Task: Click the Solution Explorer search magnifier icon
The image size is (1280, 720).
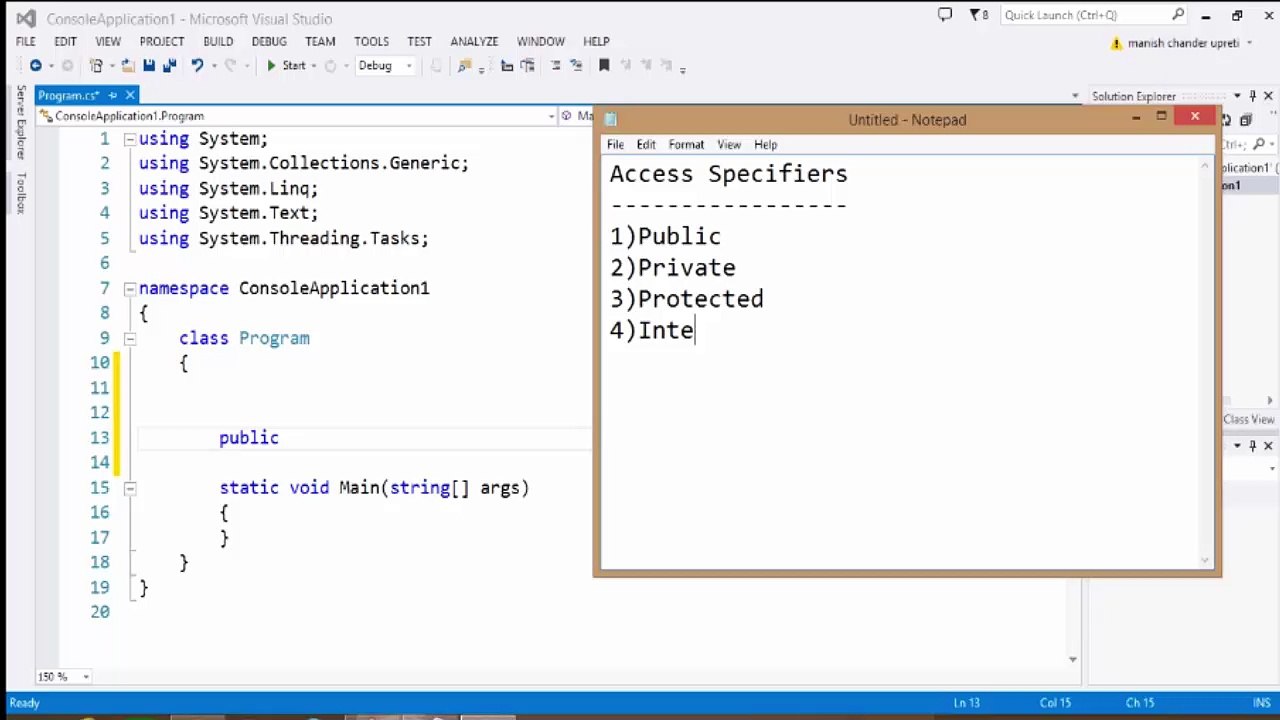Action: click(x=1258, y=144)
